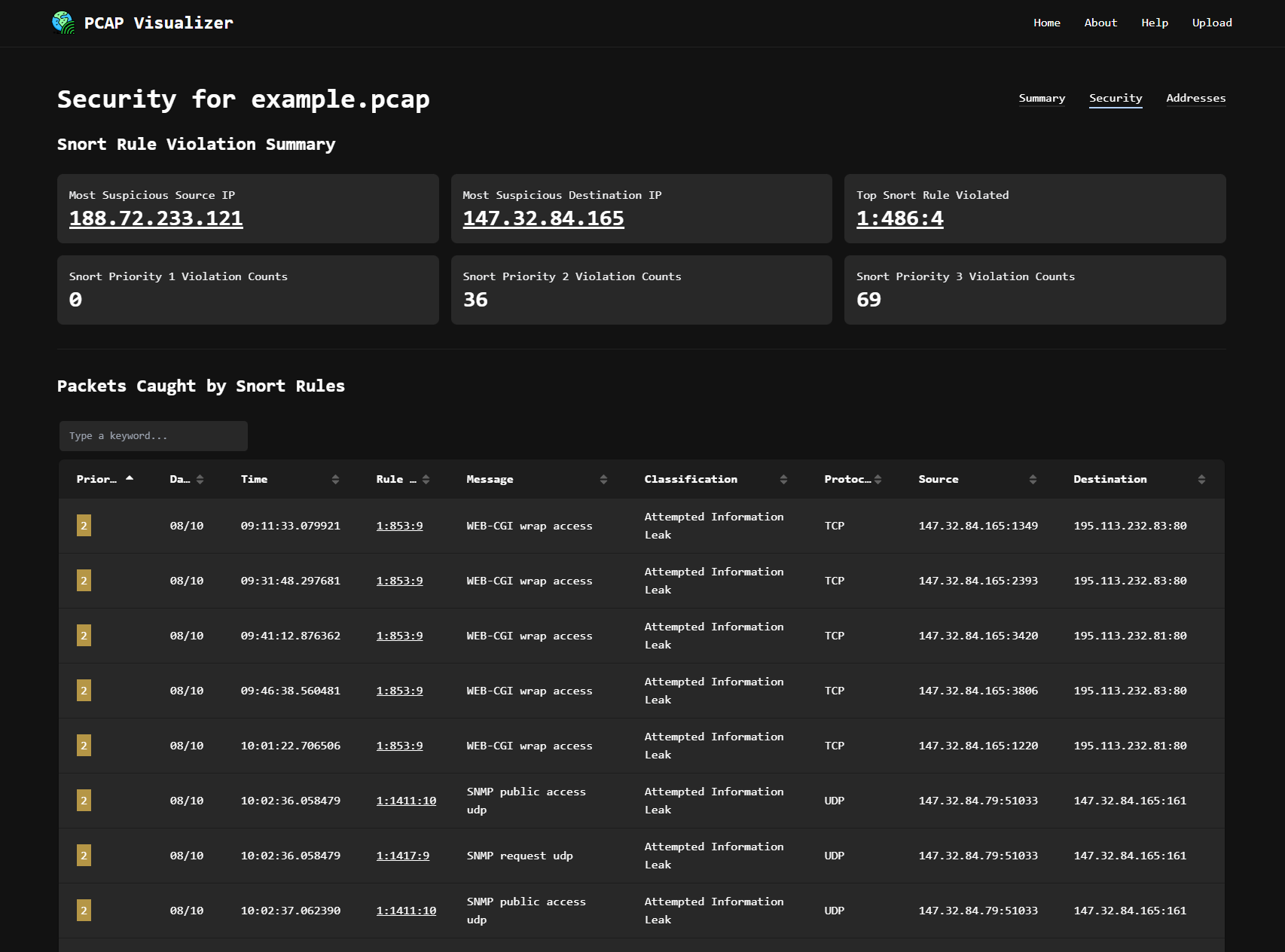Click Priority 1 Violation Counts value 0

tap(75, 300)
